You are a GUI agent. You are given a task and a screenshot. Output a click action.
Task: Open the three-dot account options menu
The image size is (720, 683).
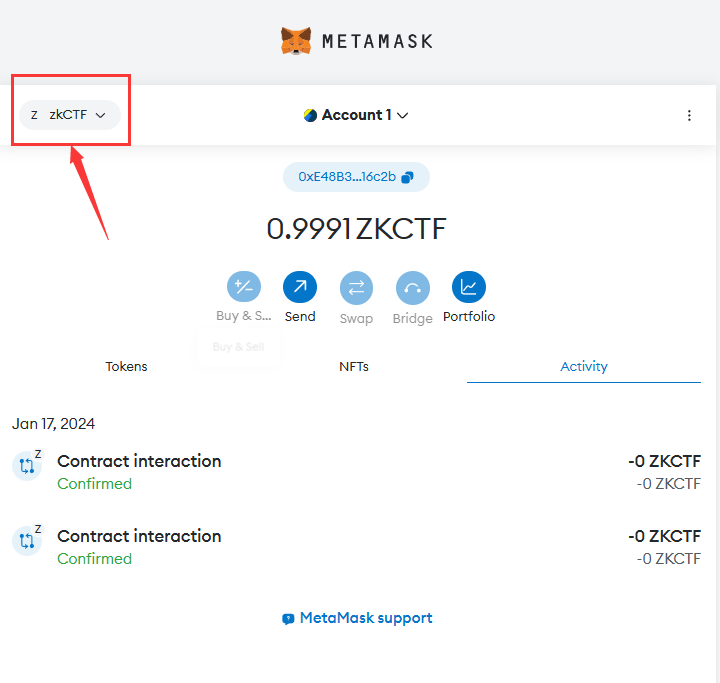(x=689, y=115)
